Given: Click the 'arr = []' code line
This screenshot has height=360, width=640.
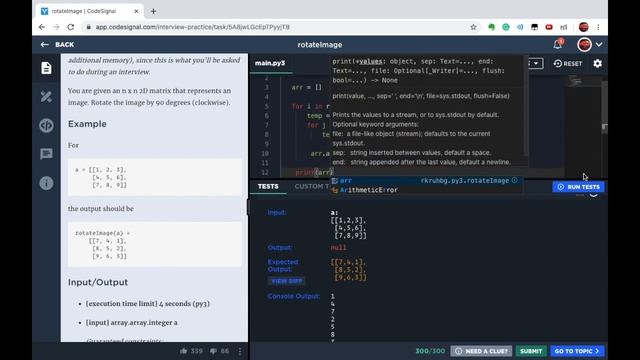Looking at the screenshot, I should tap(307, 87).
